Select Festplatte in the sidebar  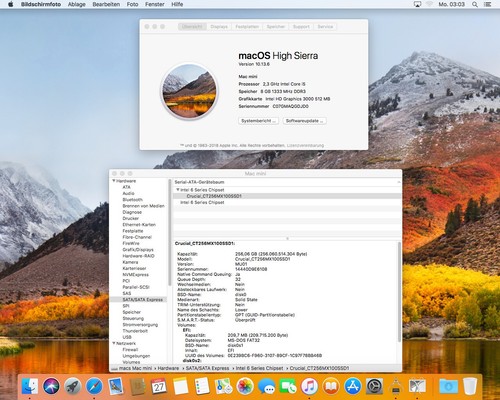click(x=133, y=231)
